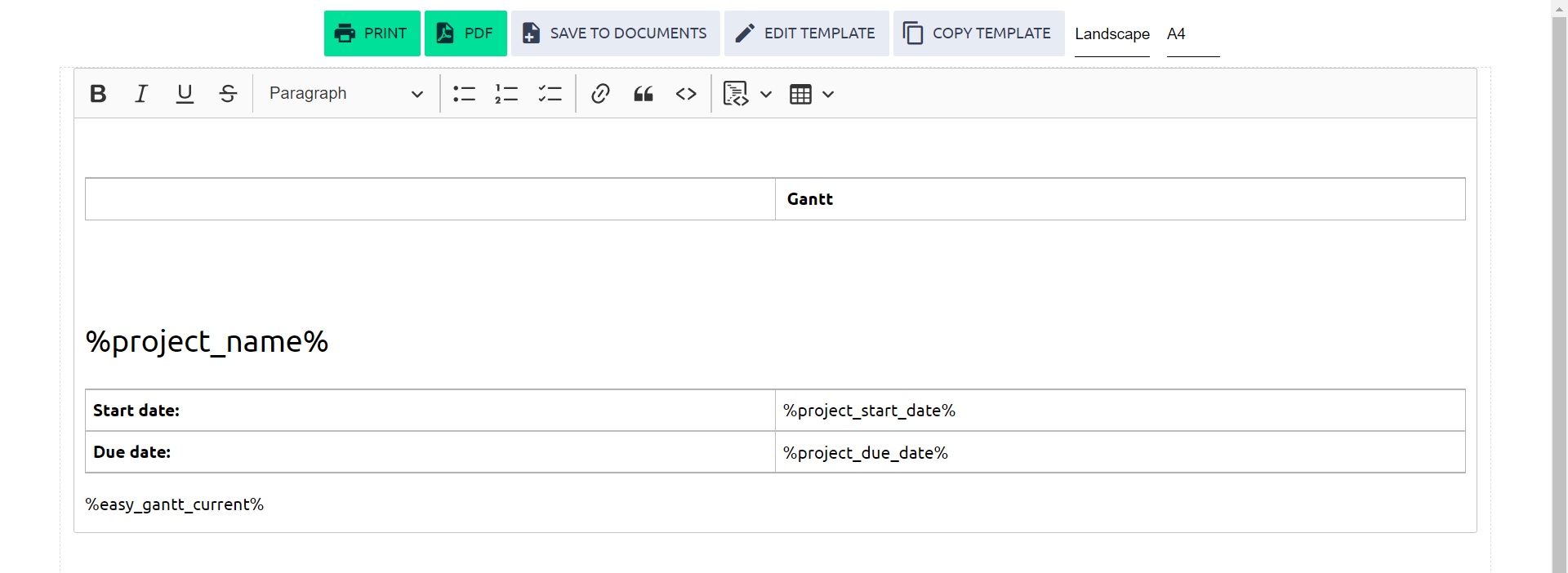Toggle underline text style
1568x573 pixels.
185,94
